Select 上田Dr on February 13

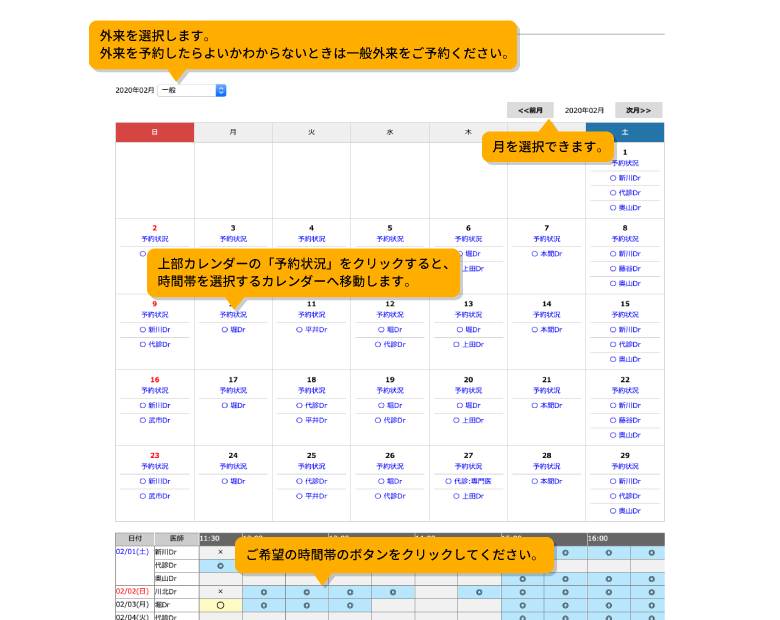(468, 344)
